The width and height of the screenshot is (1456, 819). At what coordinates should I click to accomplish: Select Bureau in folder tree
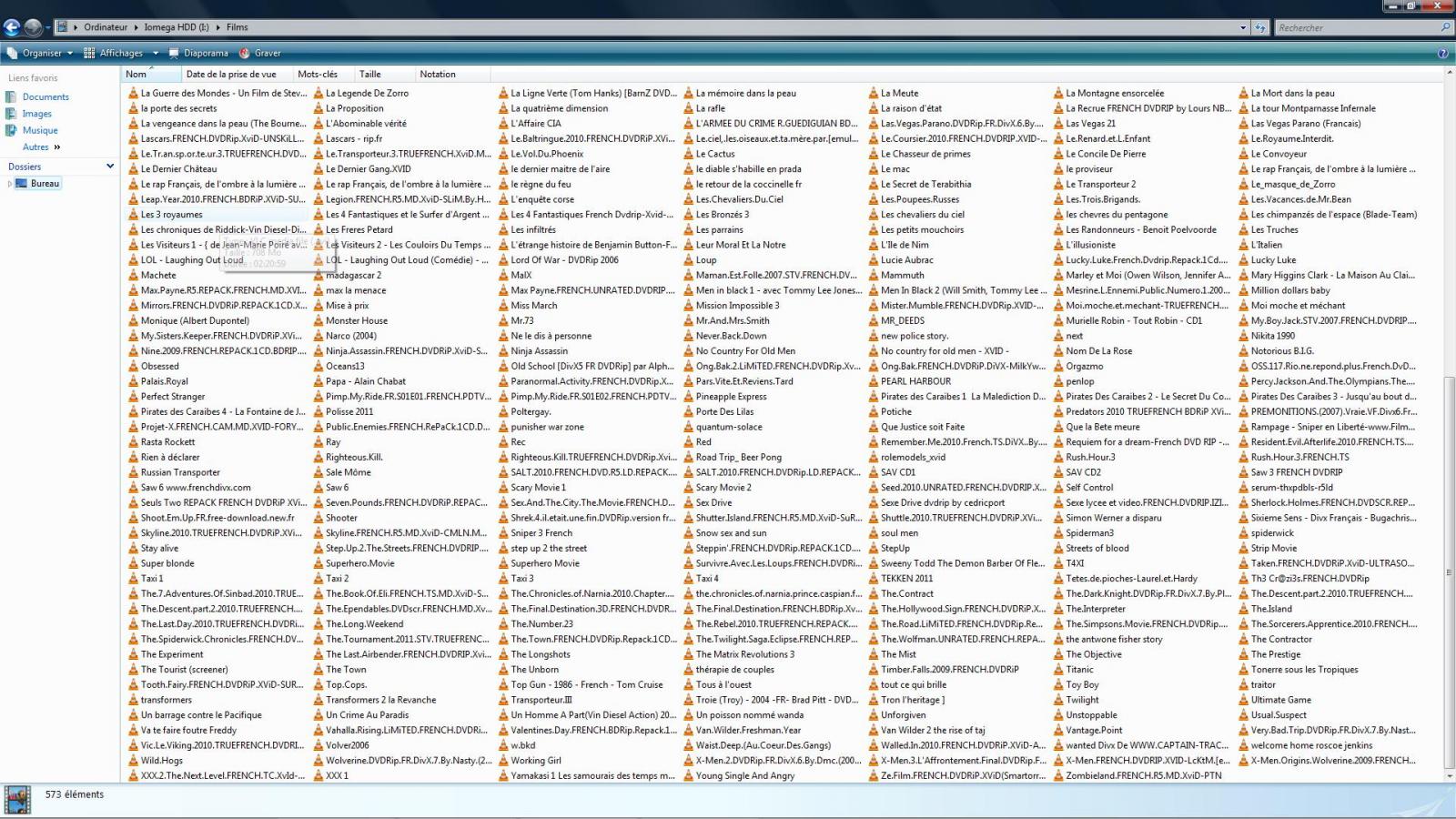pos(45,184)
